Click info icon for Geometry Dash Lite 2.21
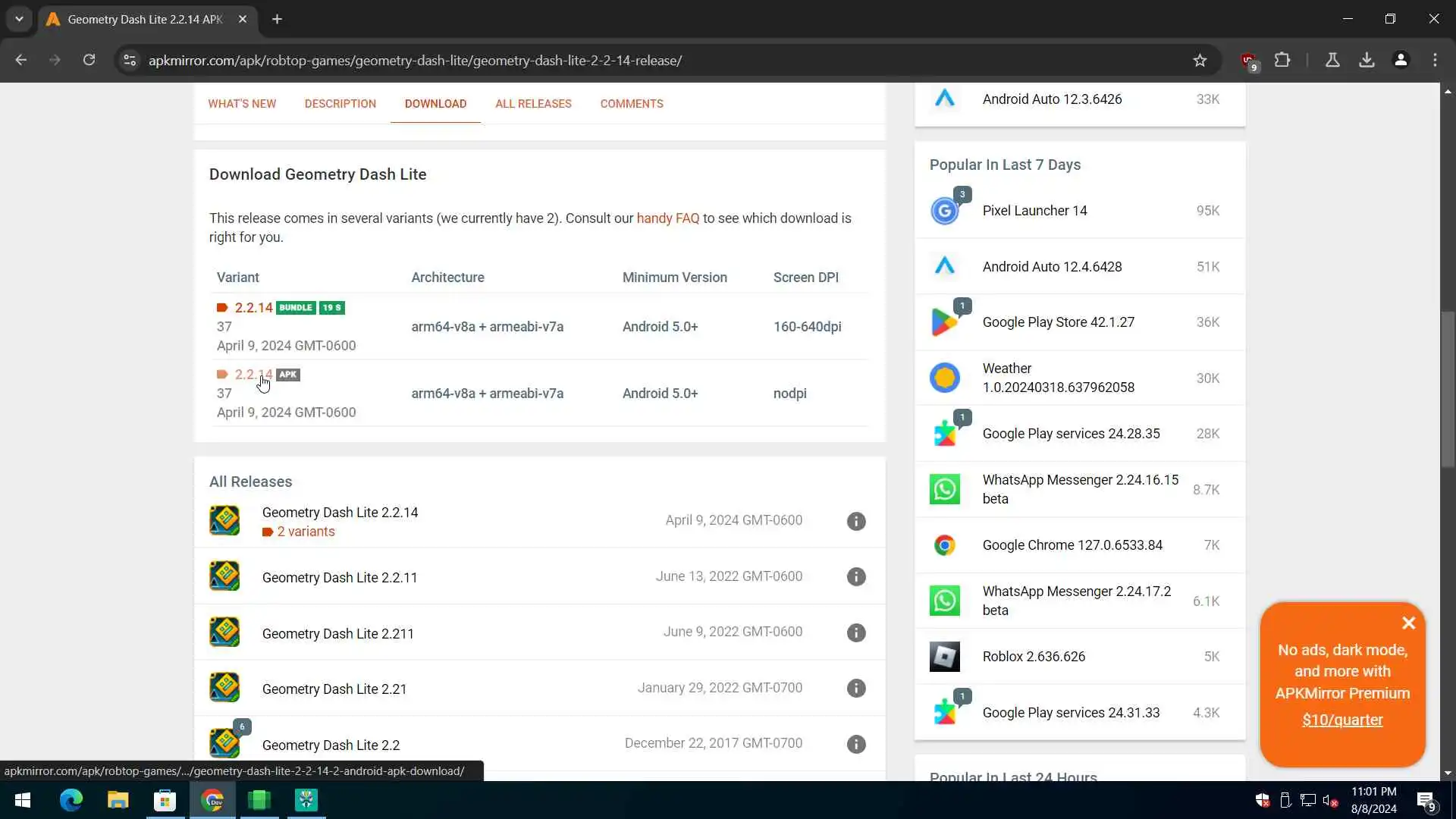 pyautogui.click(x=856, y=689)
